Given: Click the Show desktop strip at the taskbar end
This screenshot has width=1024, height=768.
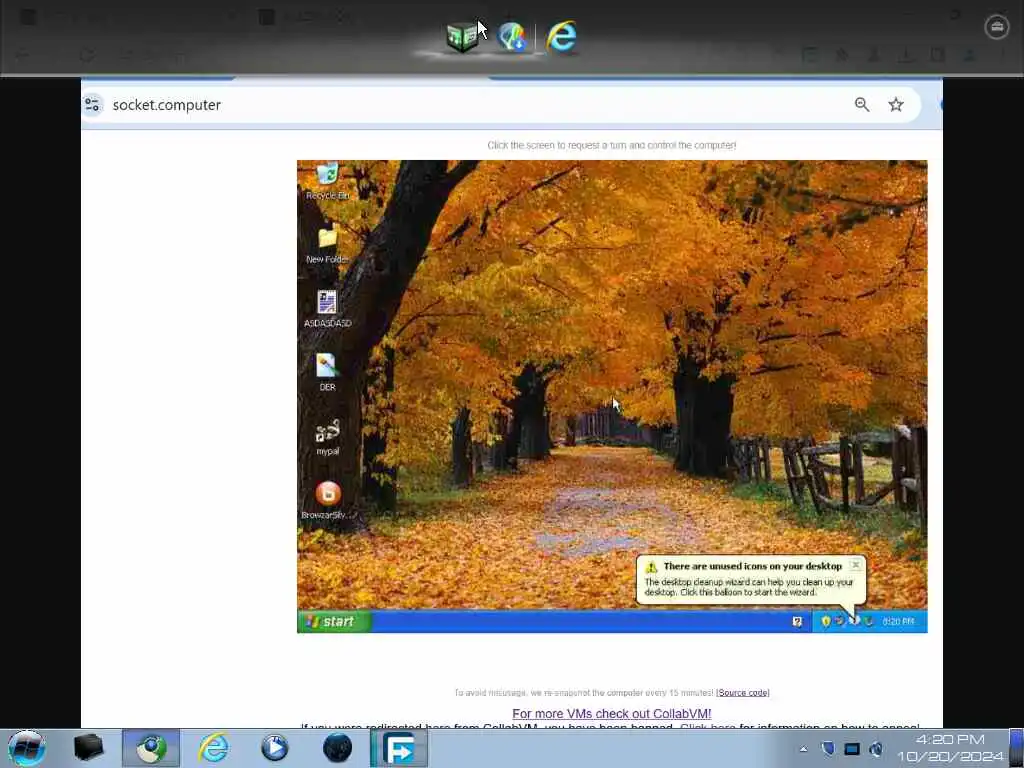Looking at the screenshot, I should point(1016,748).
